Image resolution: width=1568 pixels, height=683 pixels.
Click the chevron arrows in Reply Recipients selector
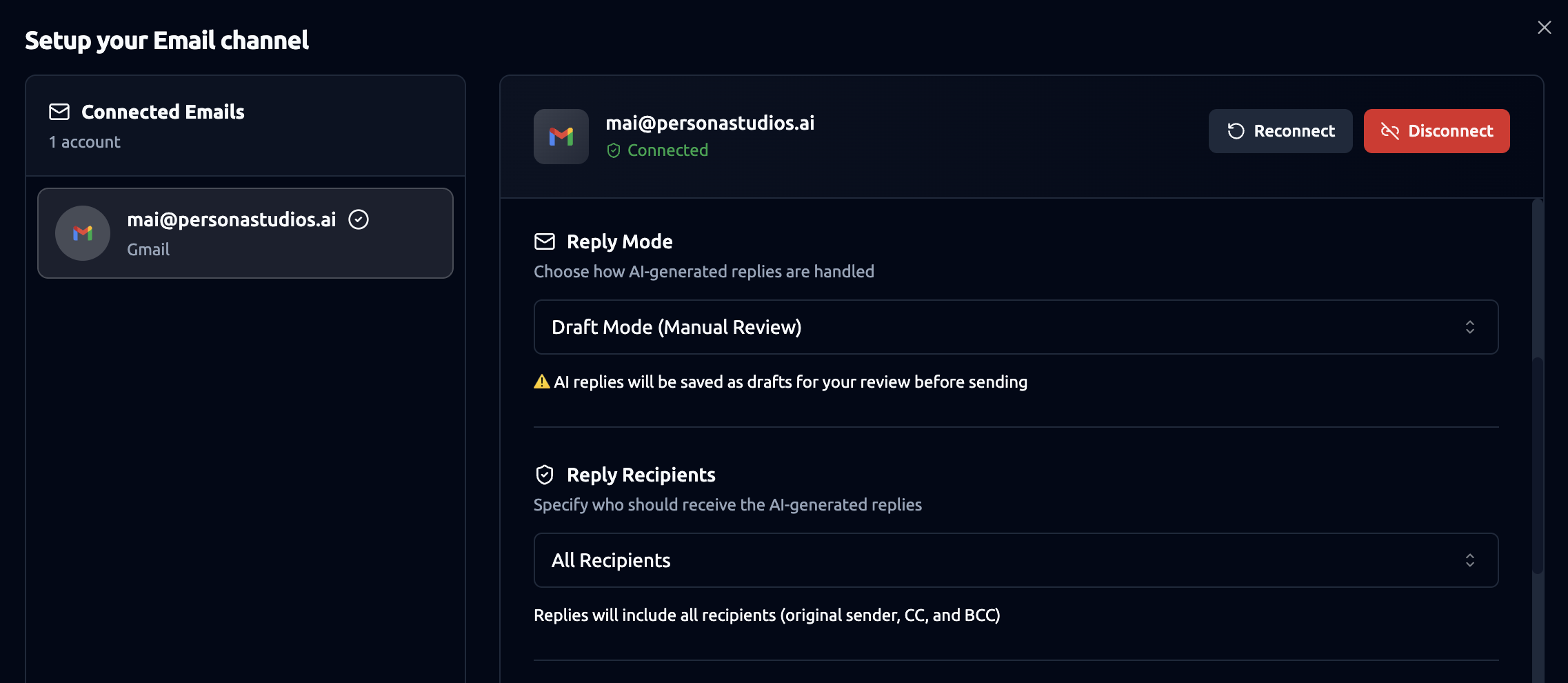coord(1470,560)
